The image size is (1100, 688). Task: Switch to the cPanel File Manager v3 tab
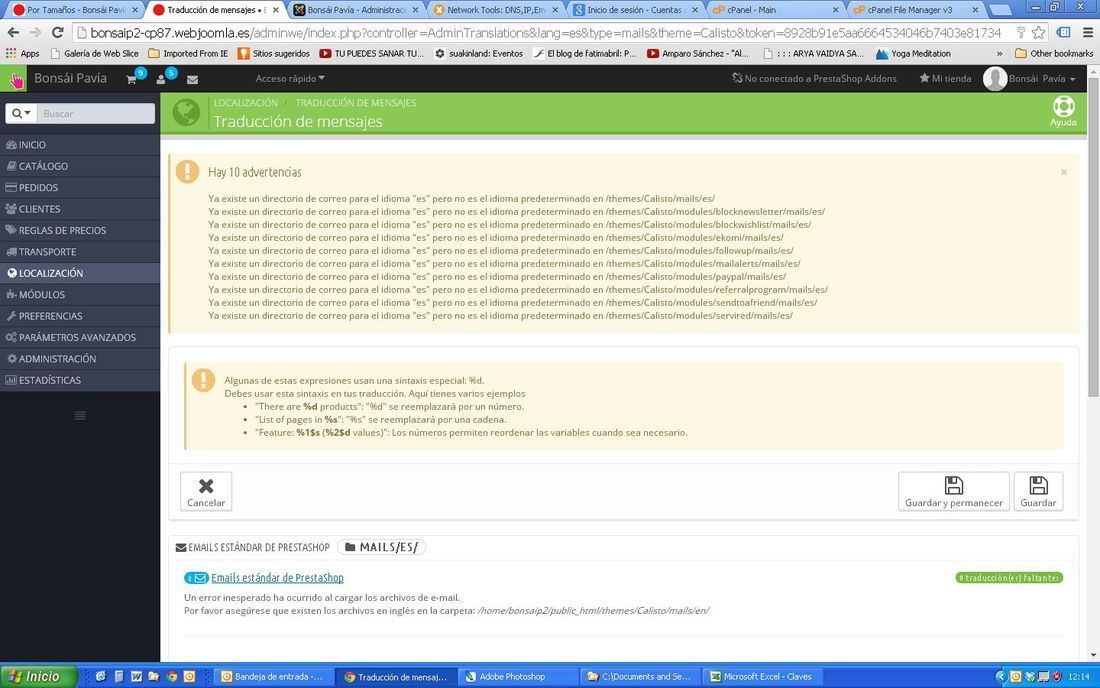pos(915,10)
